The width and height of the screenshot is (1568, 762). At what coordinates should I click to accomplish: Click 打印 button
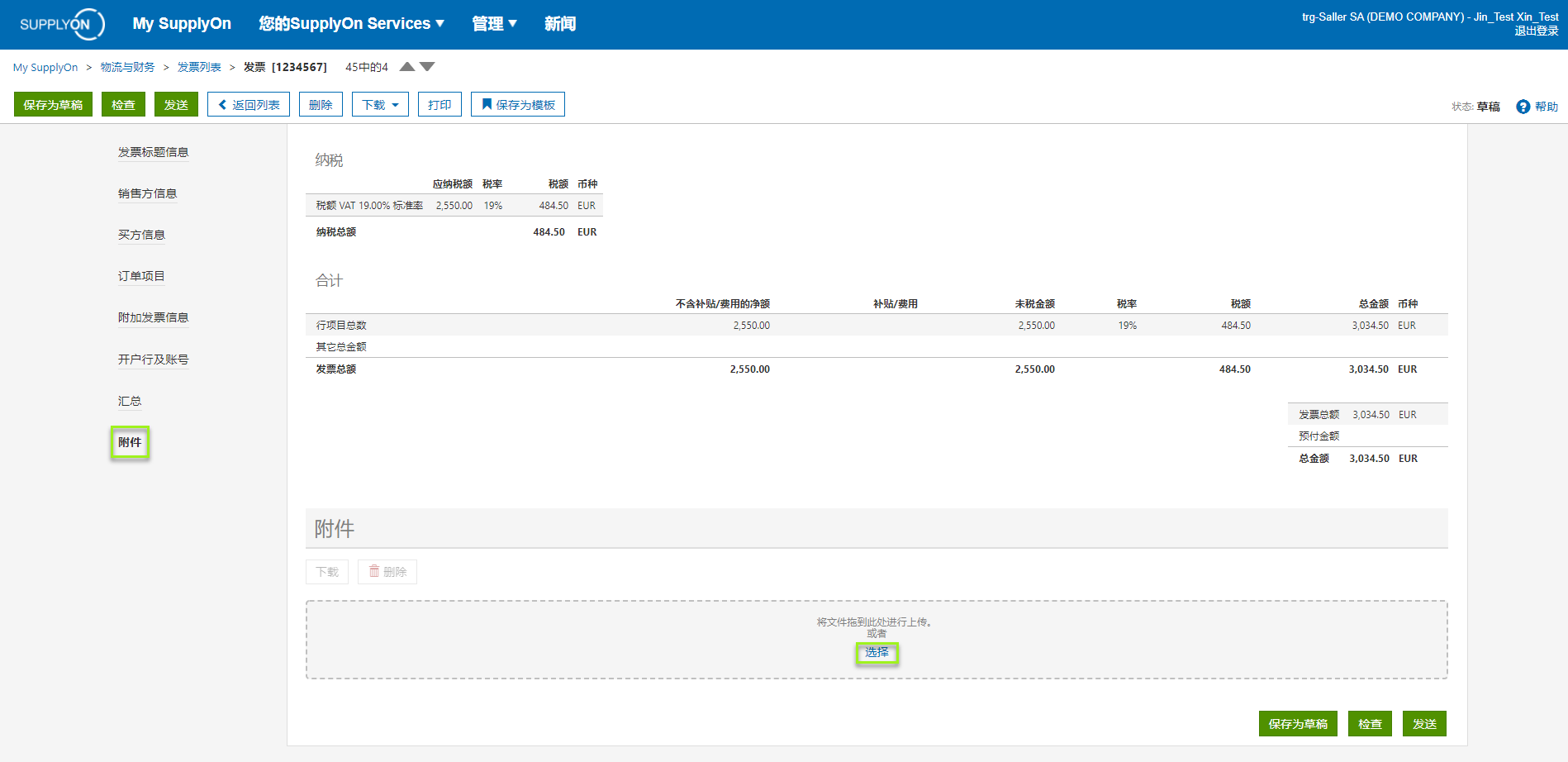(440, 105)
